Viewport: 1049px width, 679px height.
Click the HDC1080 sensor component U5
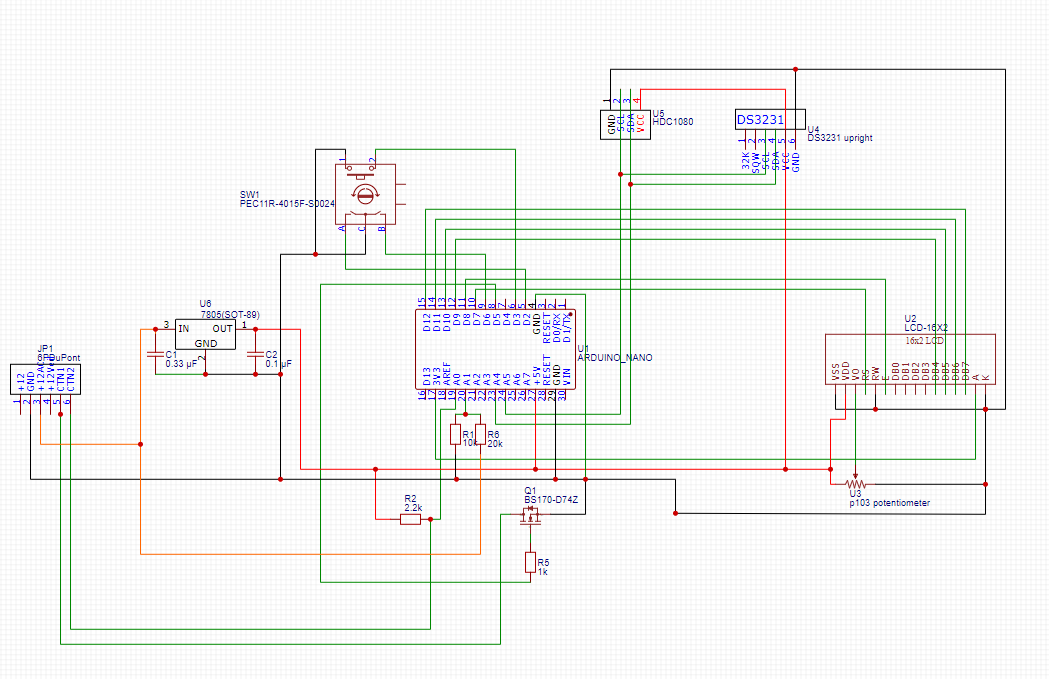tap(623, 124)
